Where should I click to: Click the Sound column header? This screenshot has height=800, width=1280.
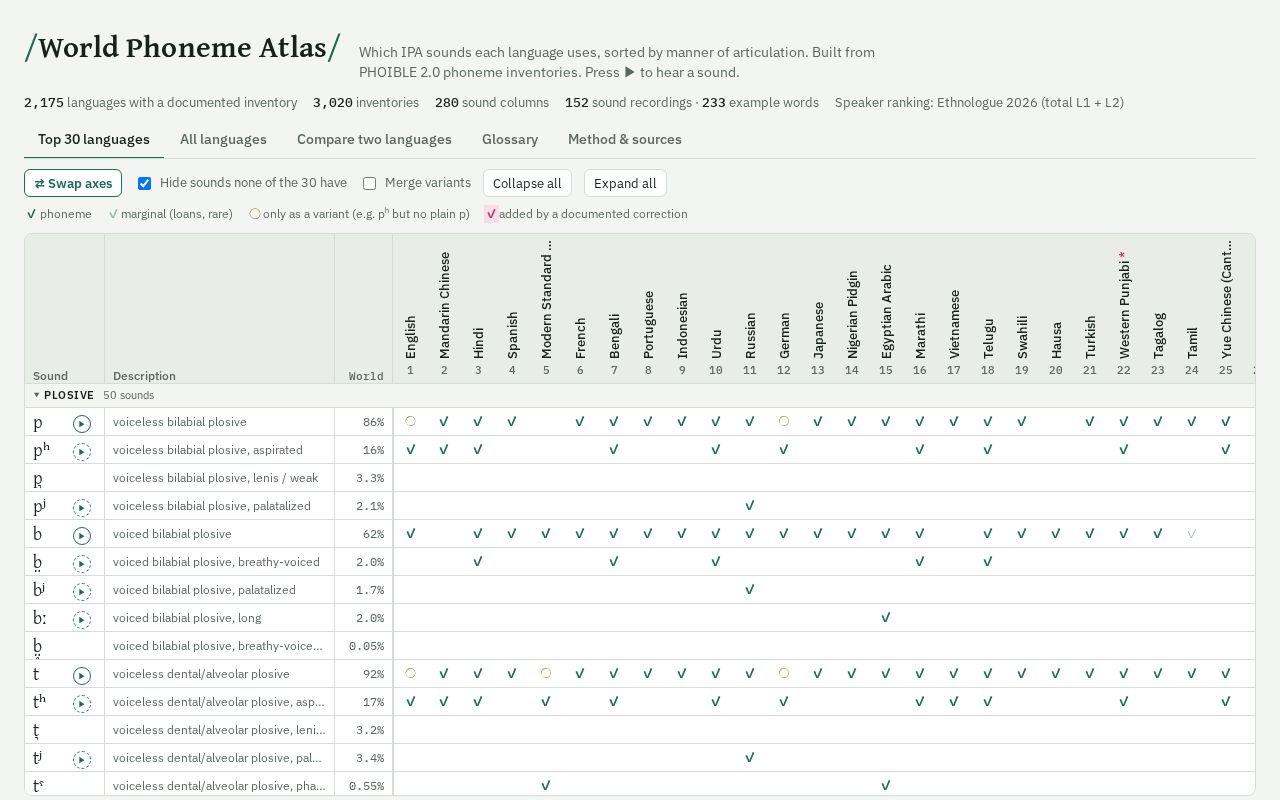tap(50, 376)
